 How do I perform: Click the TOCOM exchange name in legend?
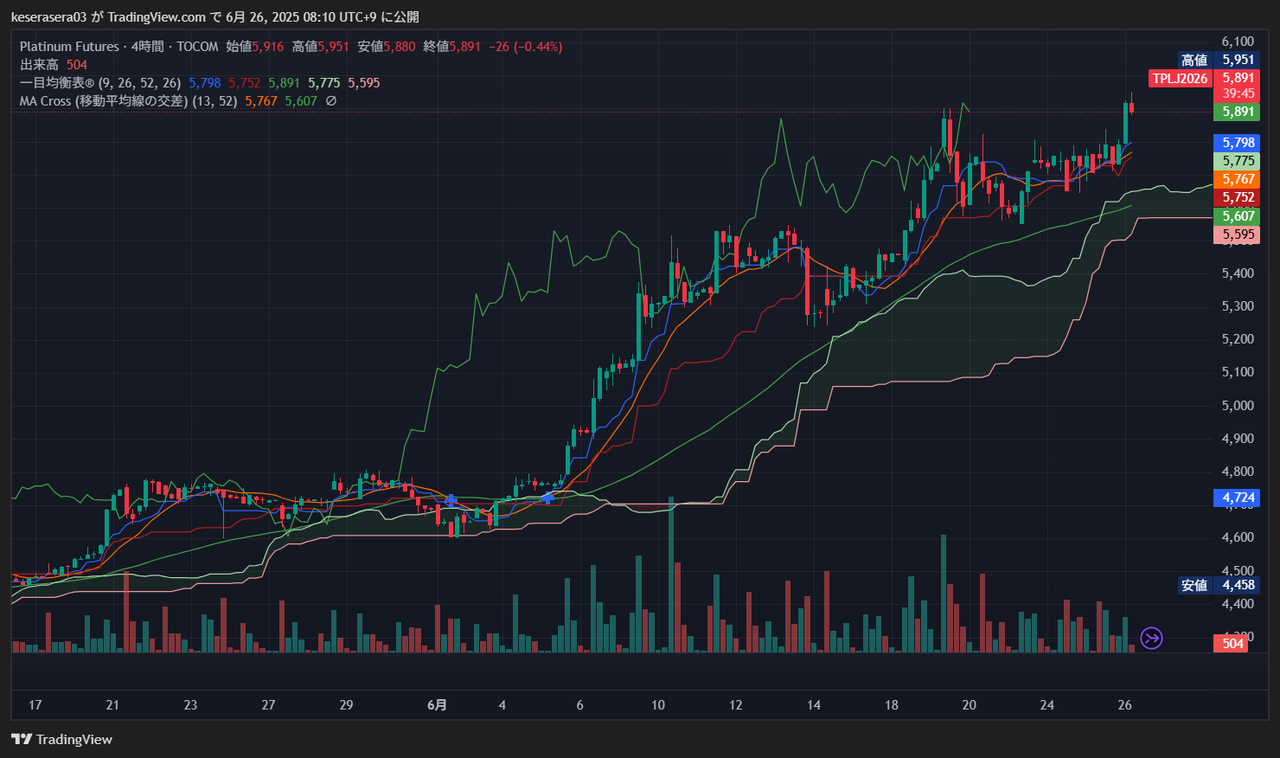tap(198, 46)
